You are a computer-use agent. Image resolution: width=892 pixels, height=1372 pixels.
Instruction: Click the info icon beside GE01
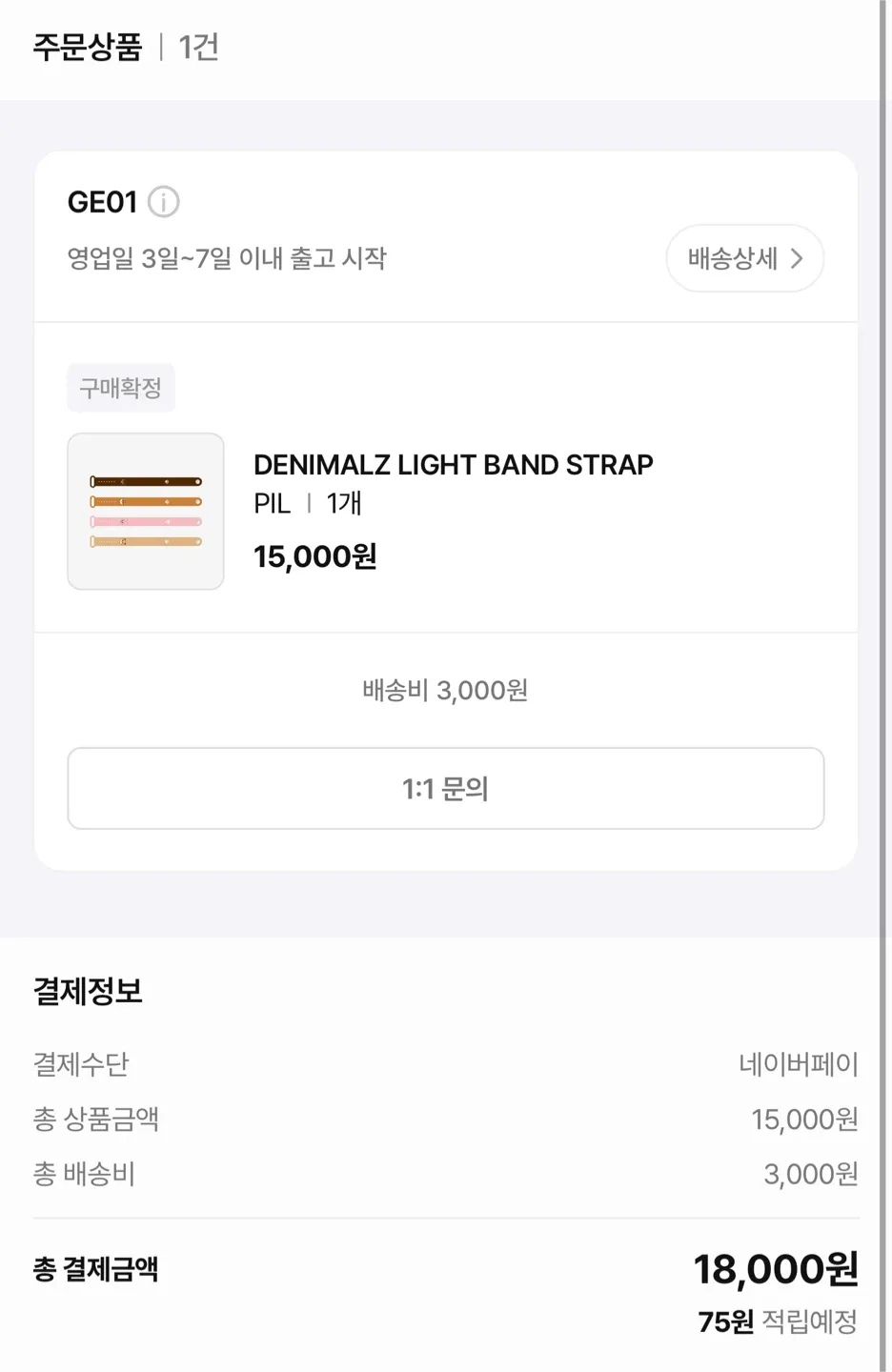click(164, 202)
